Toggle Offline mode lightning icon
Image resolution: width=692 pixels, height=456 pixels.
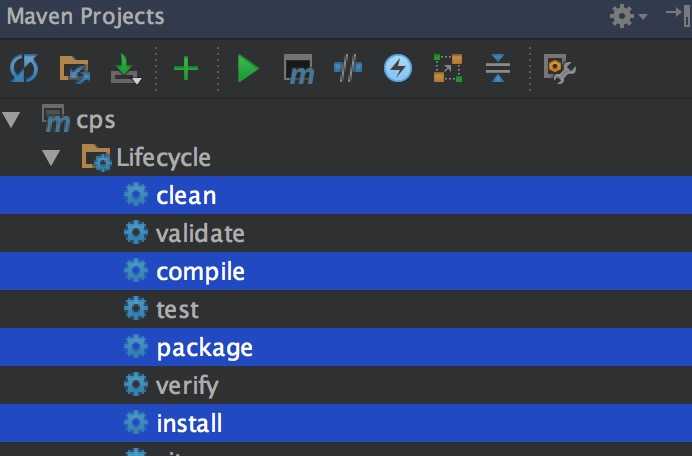(398, 68)
